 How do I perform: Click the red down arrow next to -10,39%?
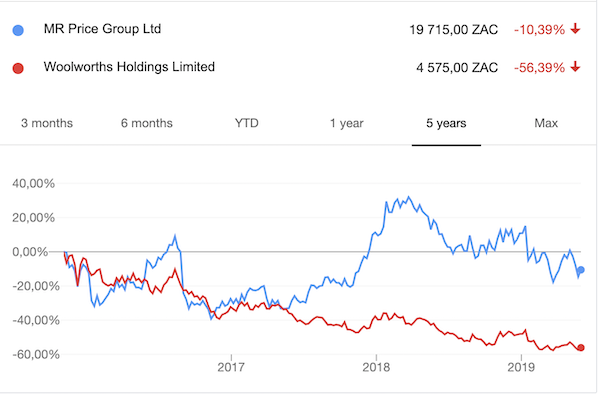575,29
